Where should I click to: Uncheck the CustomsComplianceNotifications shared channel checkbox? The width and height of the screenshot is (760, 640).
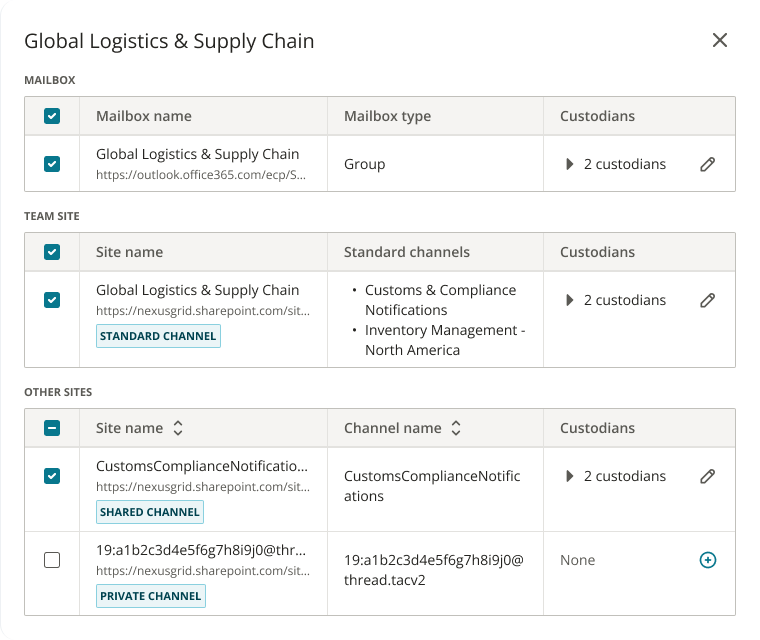(x=52, y=476)
